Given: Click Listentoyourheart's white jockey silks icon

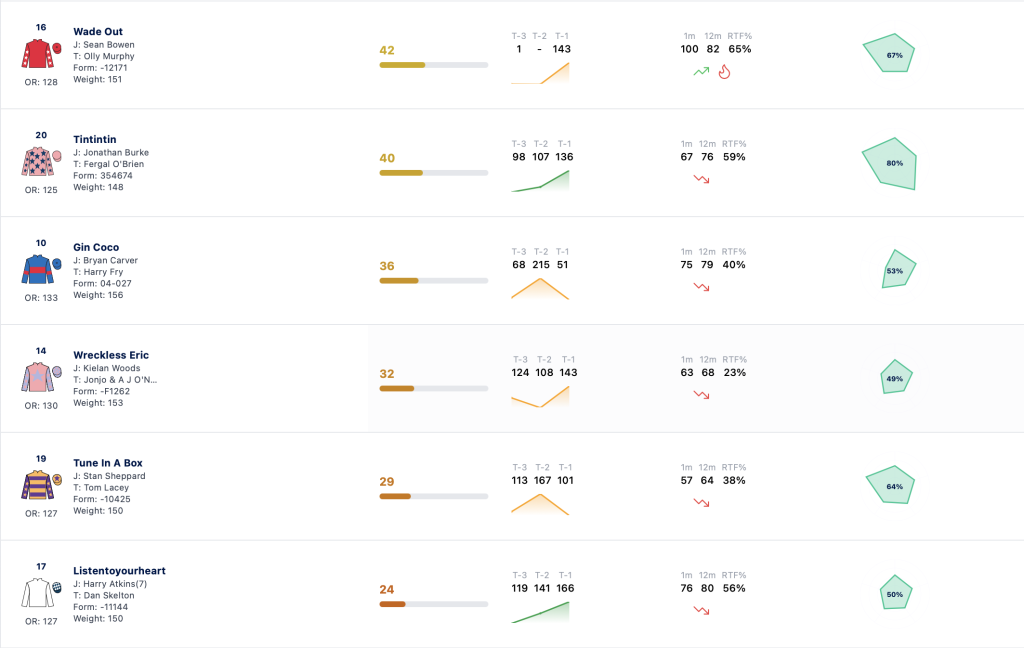Looking at the screenshot, I should tap(41, 592).
